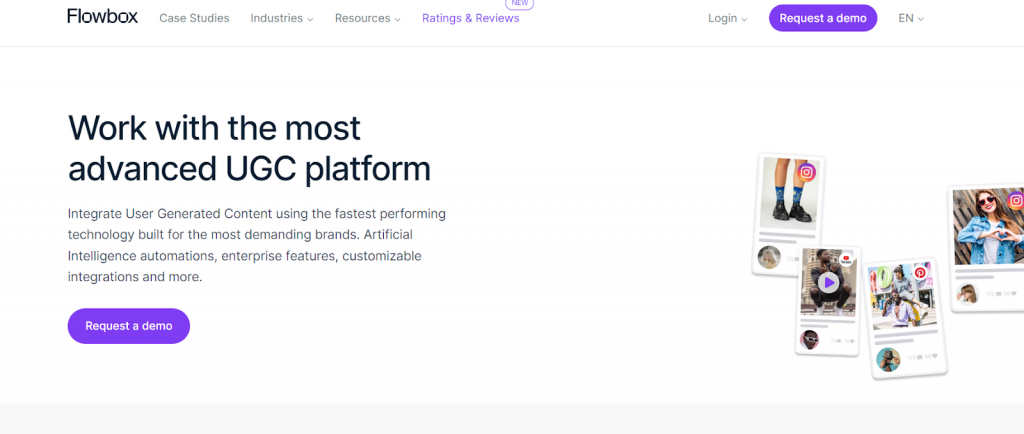The width and height of the screenshot is (1024, 434).
Task: Click the Instagram icon on the denim jacket card
Action: 1015,201
